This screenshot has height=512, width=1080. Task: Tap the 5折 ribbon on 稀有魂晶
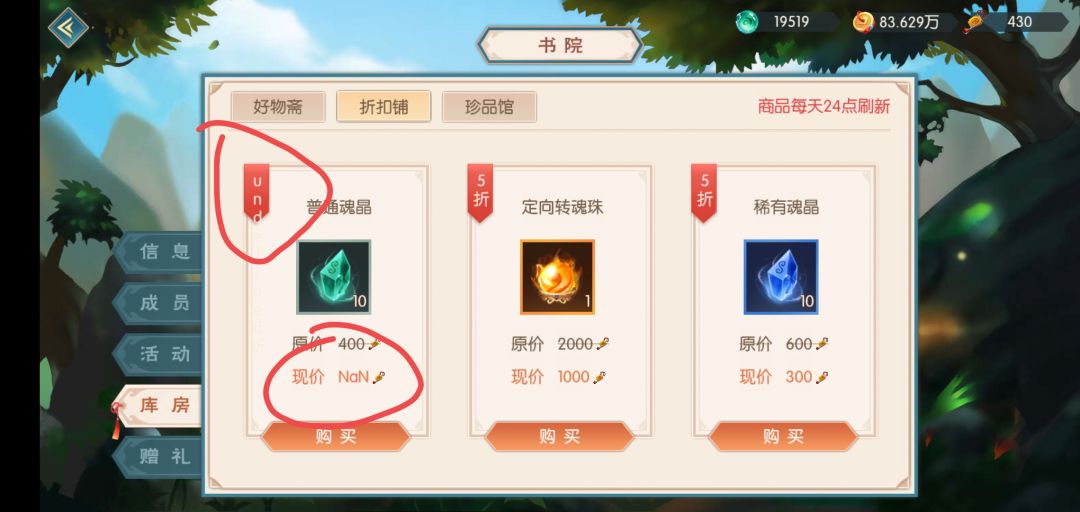click(x=704, y=192)
